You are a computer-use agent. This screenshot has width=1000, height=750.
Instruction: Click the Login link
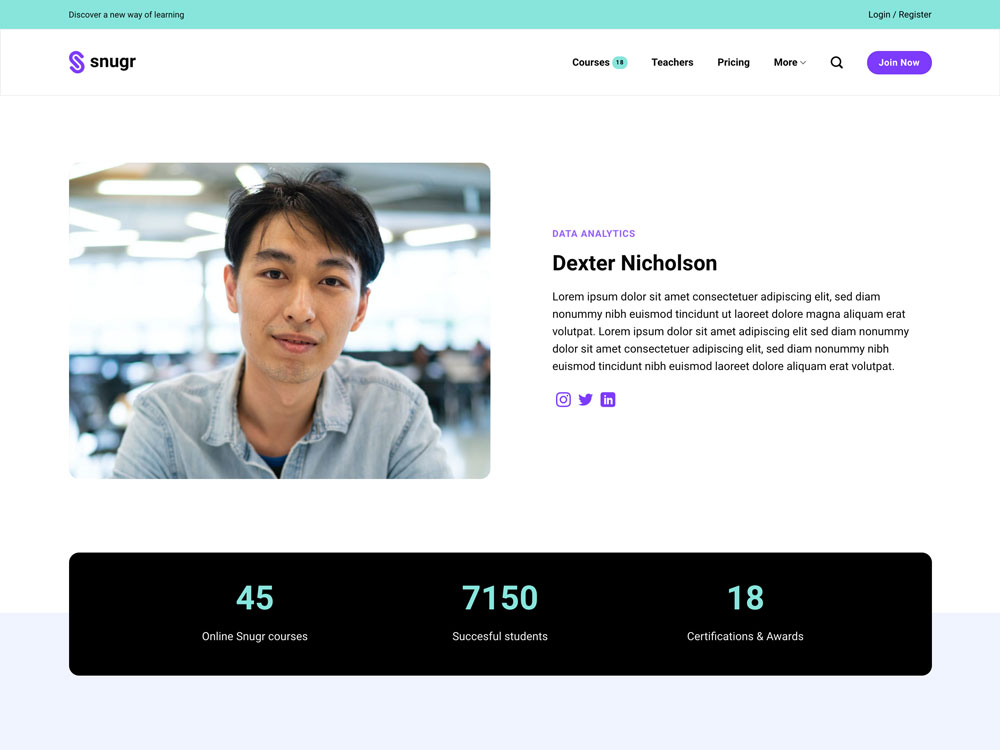click(x=879, y=15)
